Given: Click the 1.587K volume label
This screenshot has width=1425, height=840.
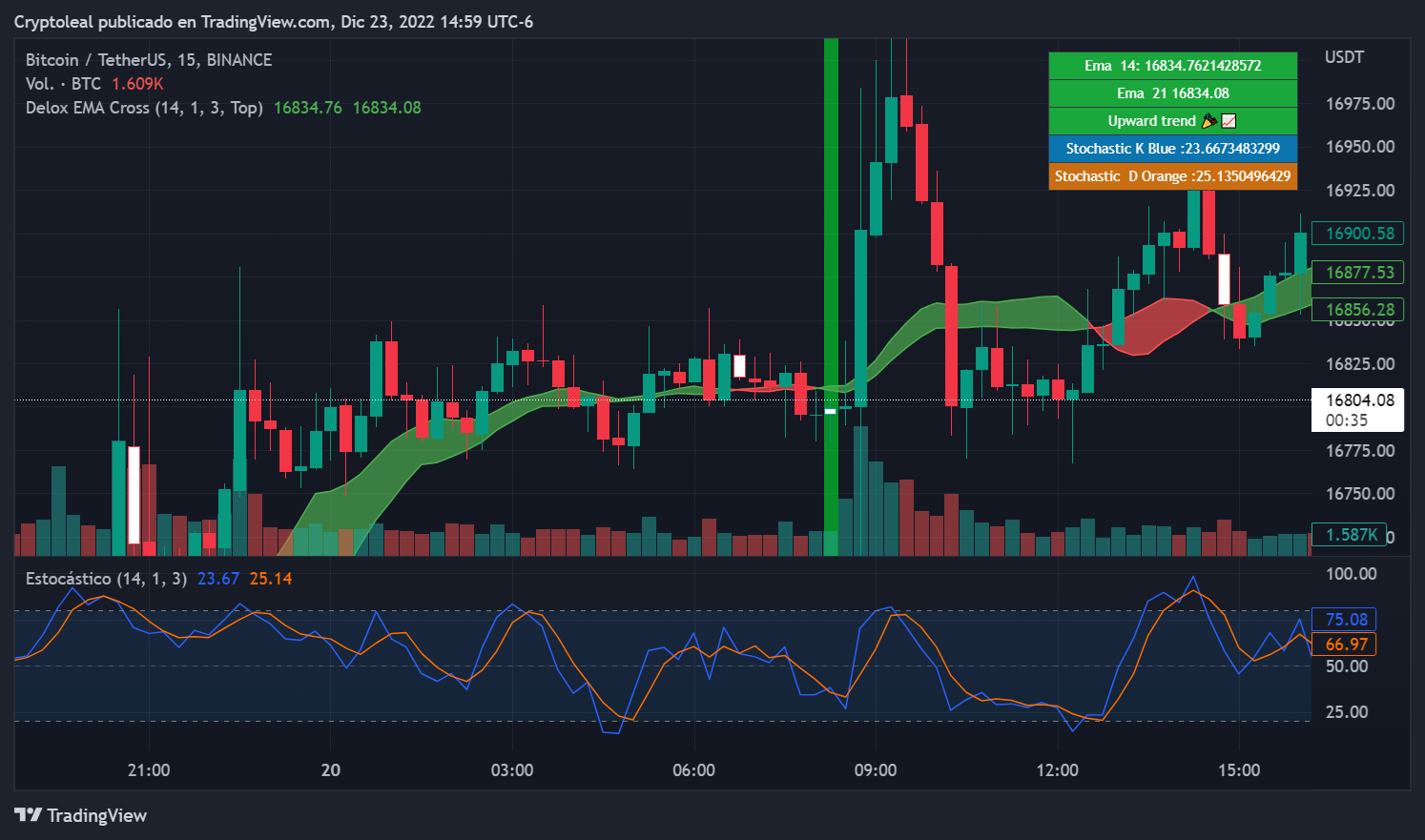Looking at the screenshot, I should (1351, 535).
